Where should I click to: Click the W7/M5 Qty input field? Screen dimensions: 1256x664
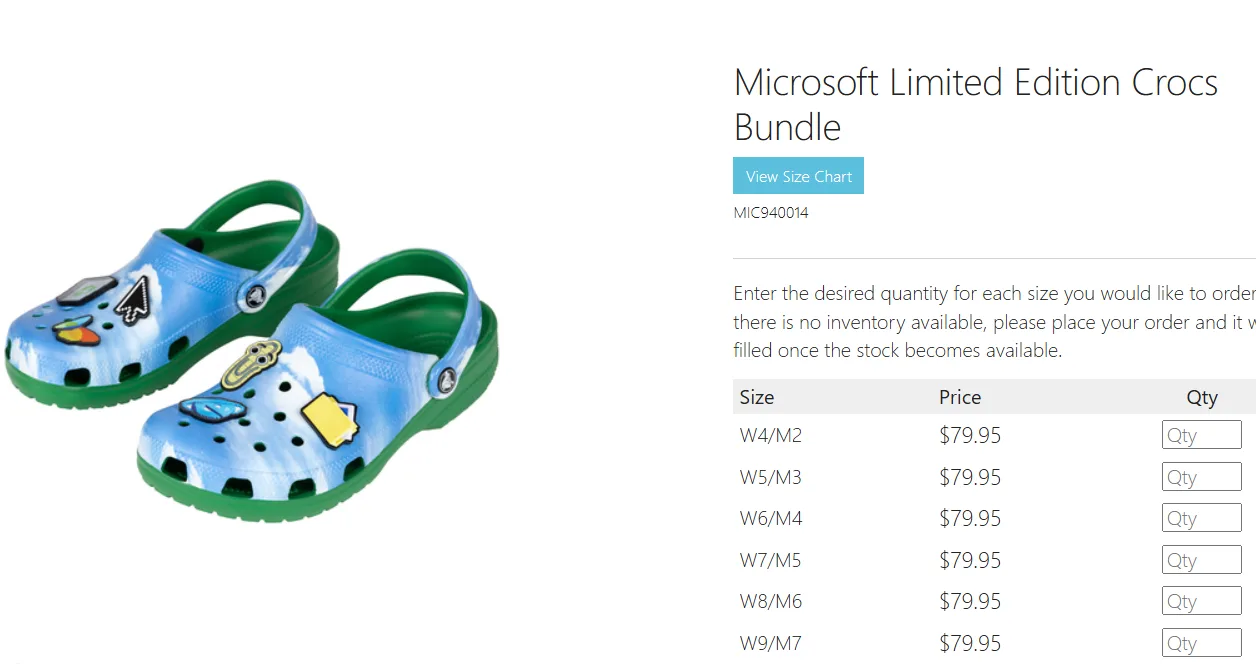point(1201,560)
